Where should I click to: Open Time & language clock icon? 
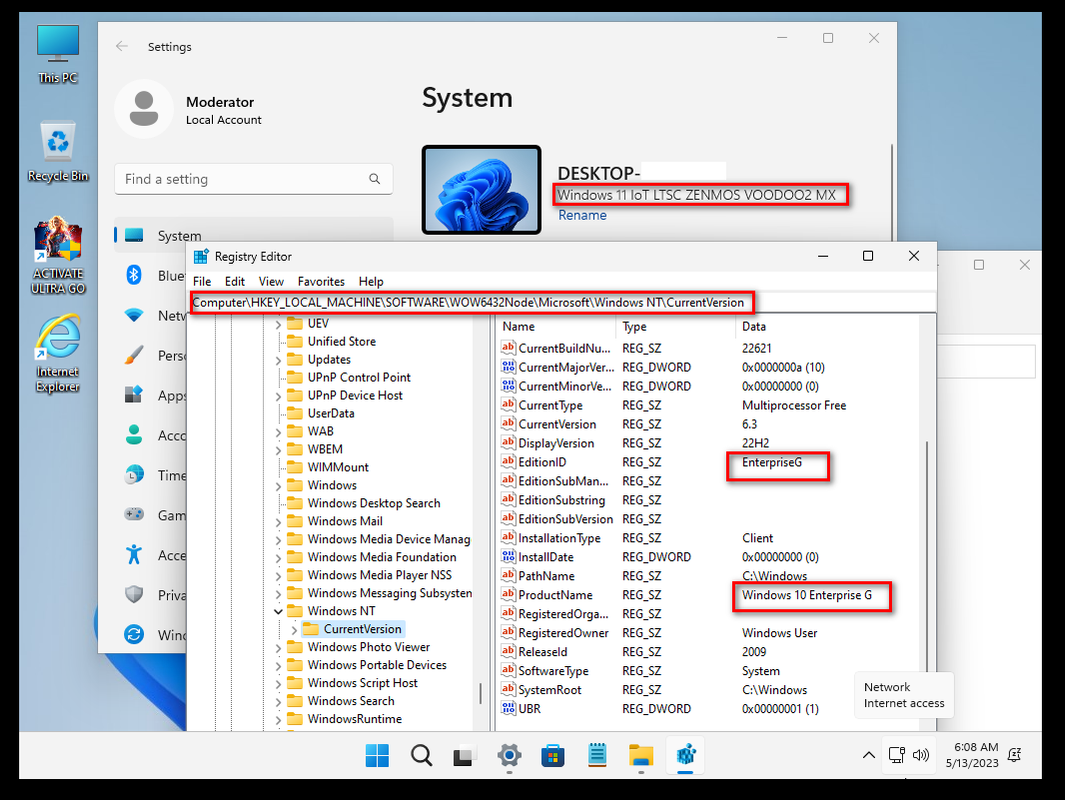[134, 475]
